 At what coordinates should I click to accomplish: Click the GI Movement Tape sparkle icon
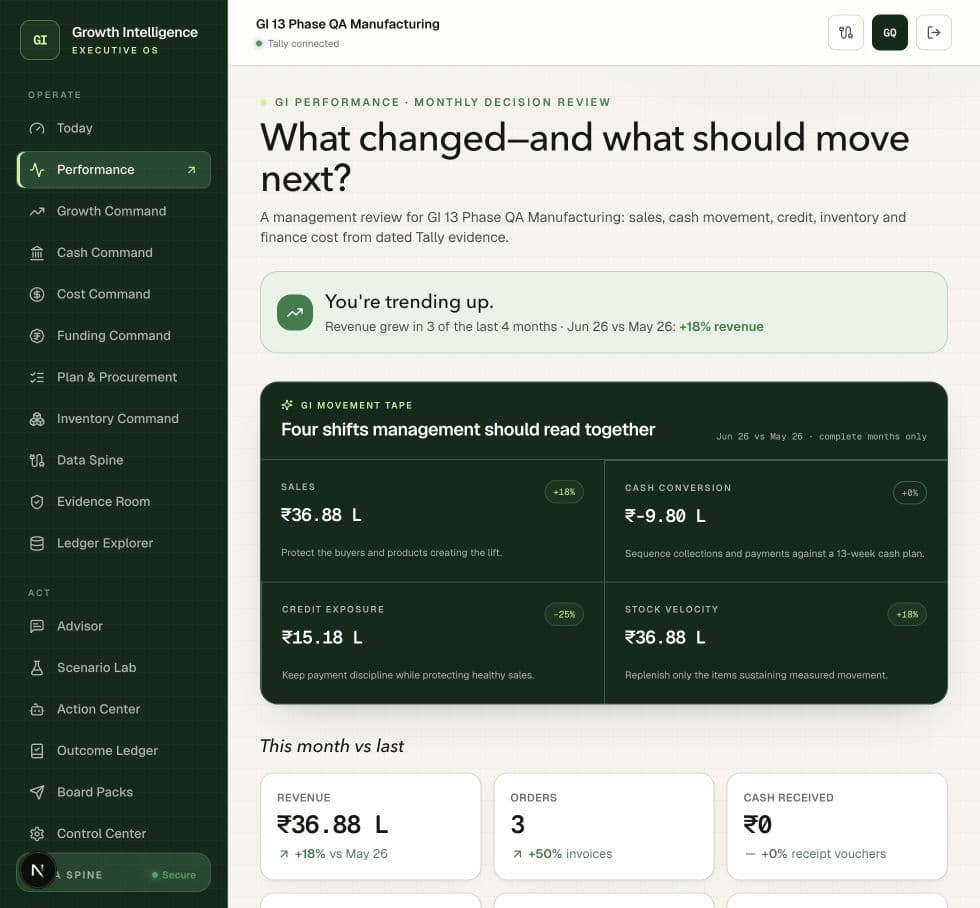click(287, 405)
